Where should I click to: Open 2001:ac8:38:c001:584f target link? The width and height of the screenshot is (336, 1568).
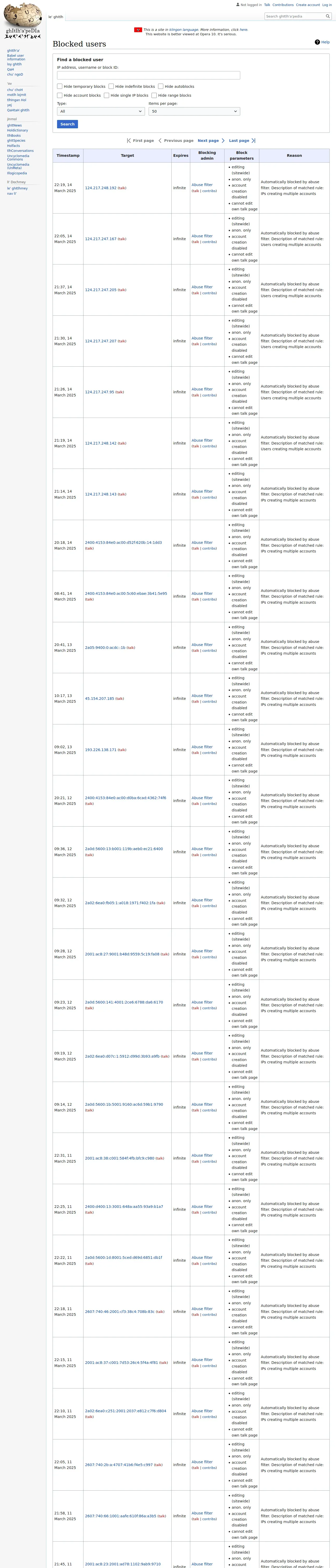[x=120, y=1158]
